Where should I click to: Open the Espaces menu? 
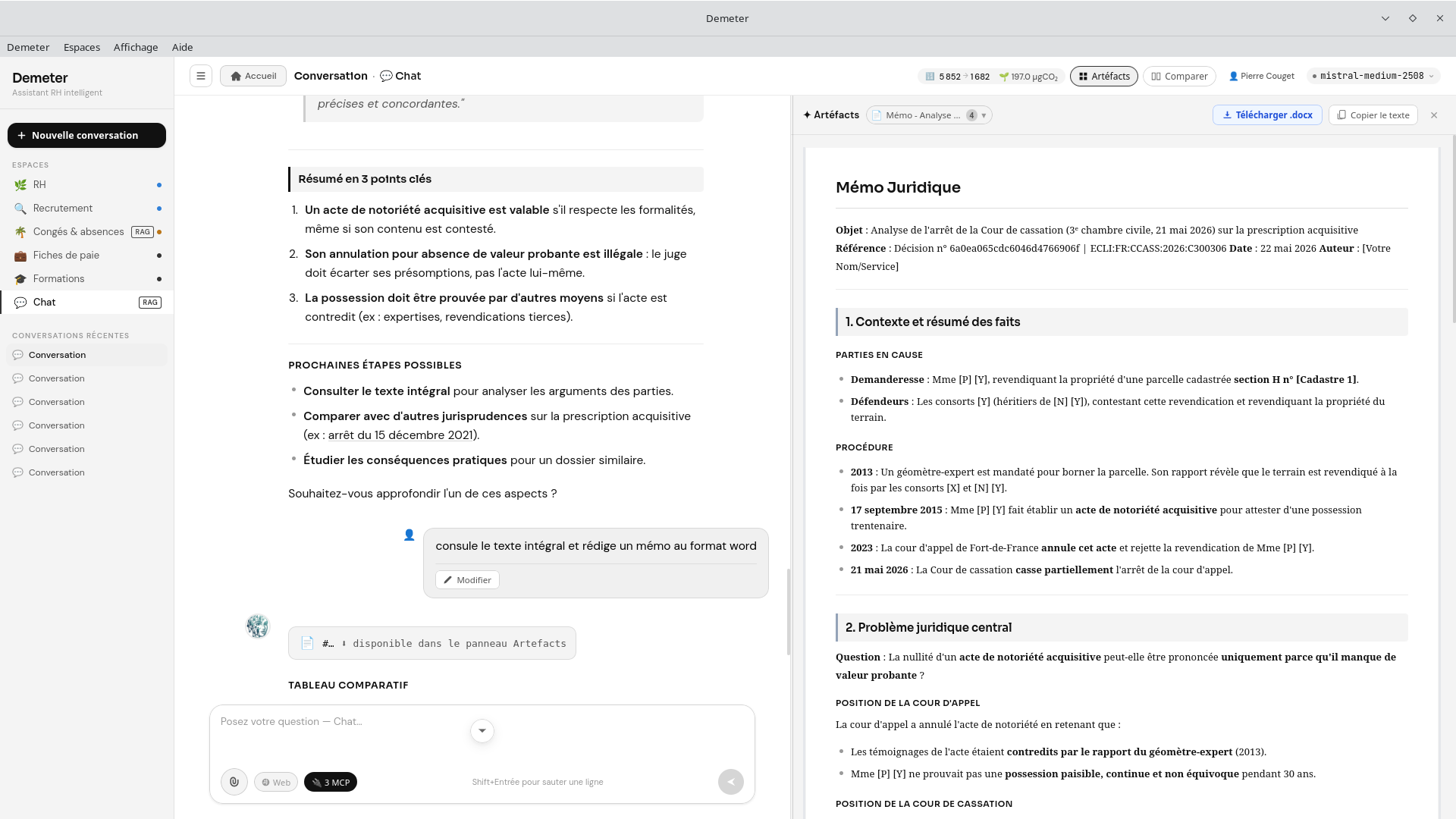point(82,47)
